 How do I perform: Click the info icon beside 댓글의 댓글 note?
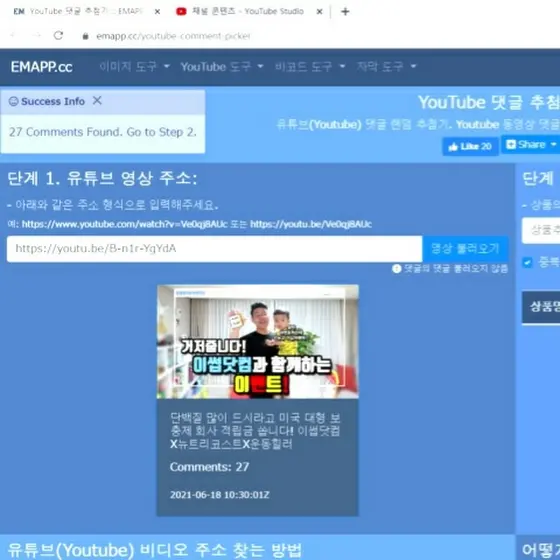tap(396, 269)
